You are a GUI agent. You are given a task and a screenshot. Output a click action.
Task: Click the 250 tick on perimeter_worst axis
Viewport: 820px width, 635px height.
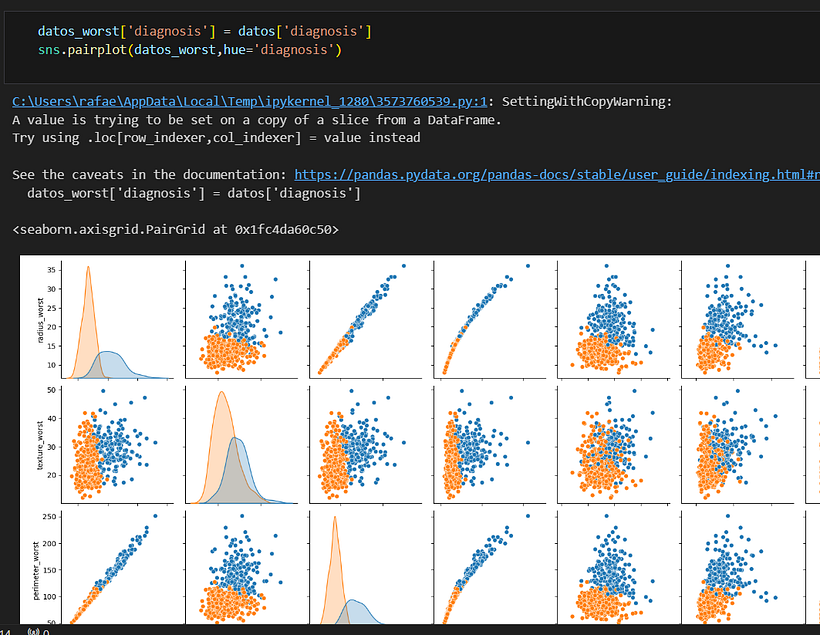click(49, 517)
